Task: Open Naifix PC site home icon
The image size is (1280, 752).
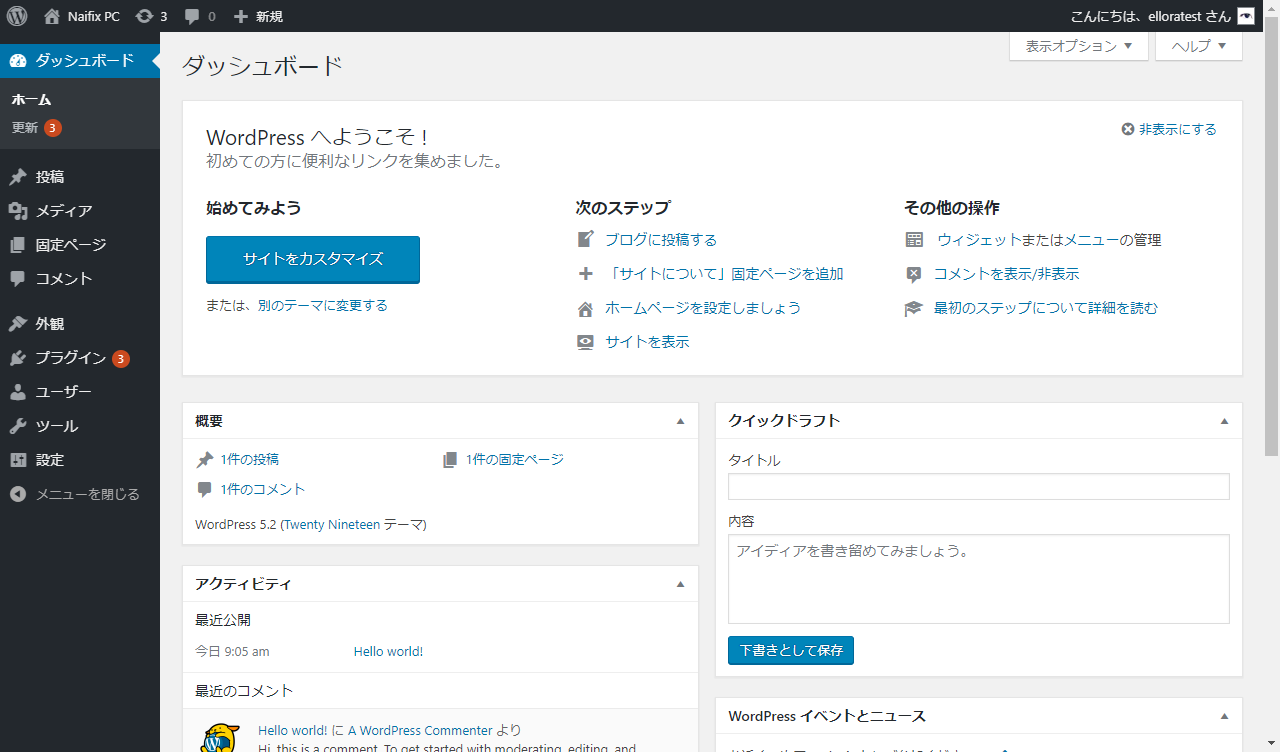Action: (x=52, y=16)
